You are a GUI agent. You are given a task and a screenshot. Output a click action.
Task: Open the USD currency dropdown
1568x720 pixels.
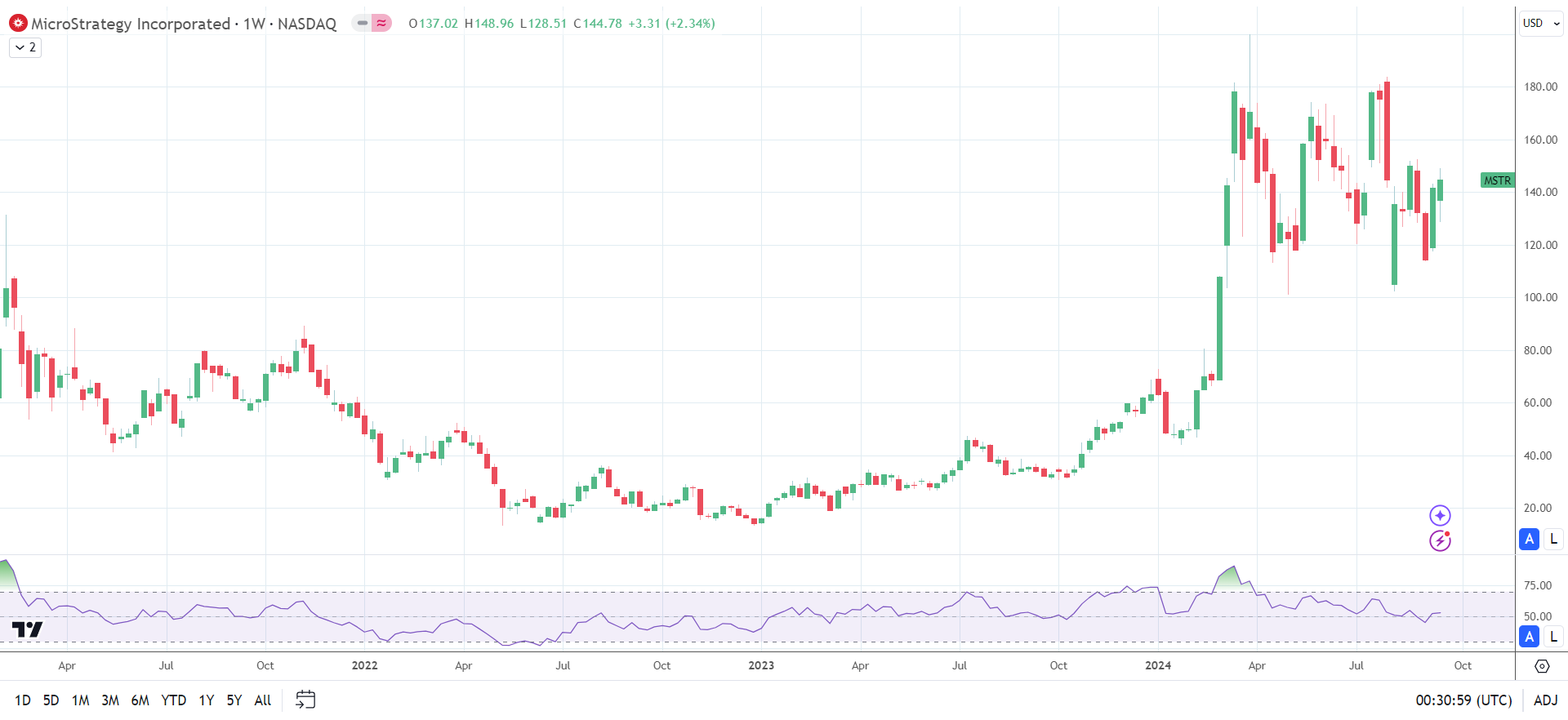click(1541, 24)
